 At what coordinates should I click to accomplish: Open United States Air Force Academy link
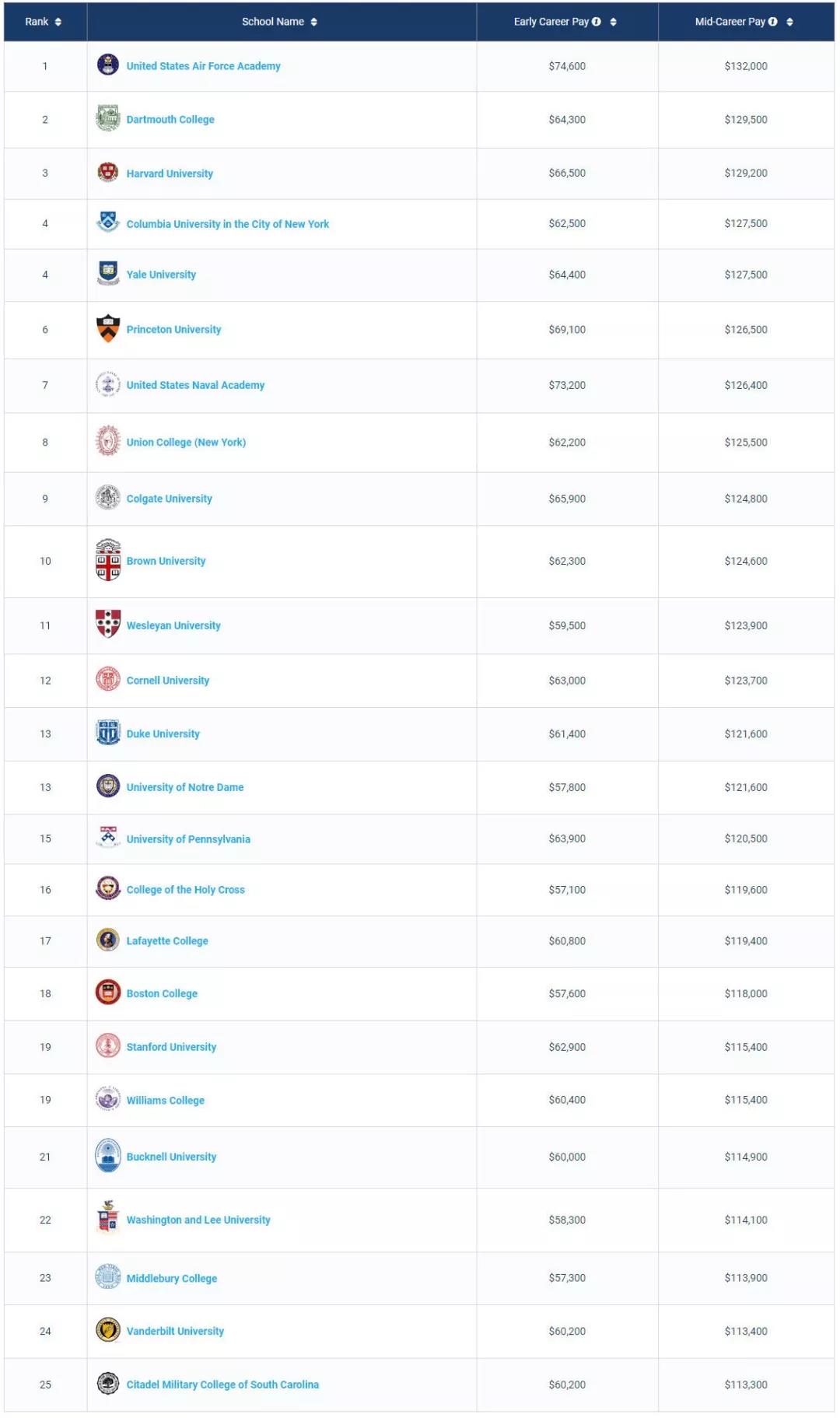203,66
